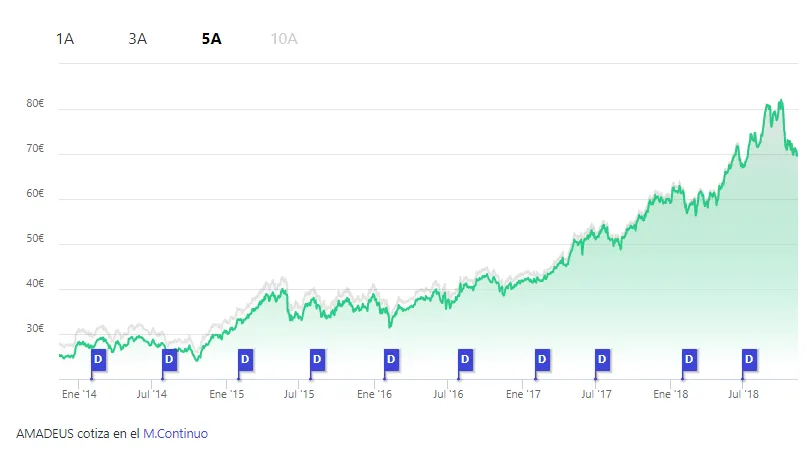Viewport: 810px width, 451px height.
Task: Open the dividend flag nearest Jul '17
Action: click(602, 358)
